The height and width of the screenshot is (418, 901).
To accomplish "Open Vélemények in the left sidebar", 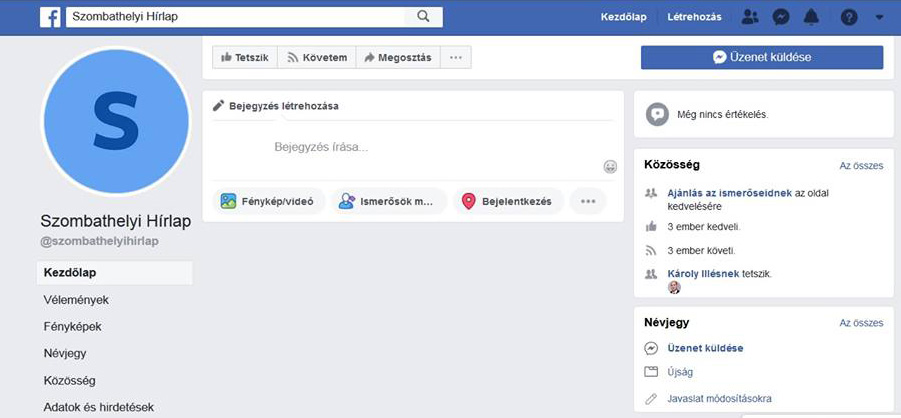I will click(76, 300).
